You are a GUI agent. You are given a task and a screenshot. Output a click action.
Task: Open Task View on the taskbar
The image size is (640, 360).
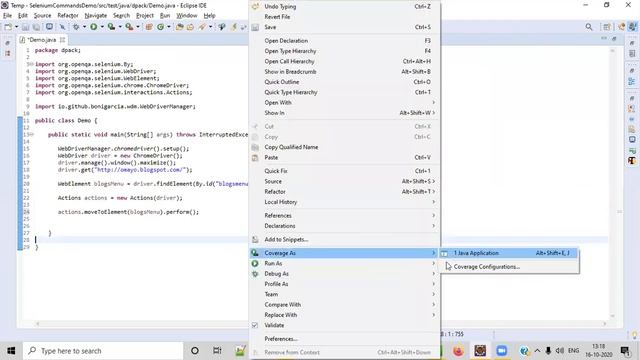pyautogui.click(x=217, y=351)
